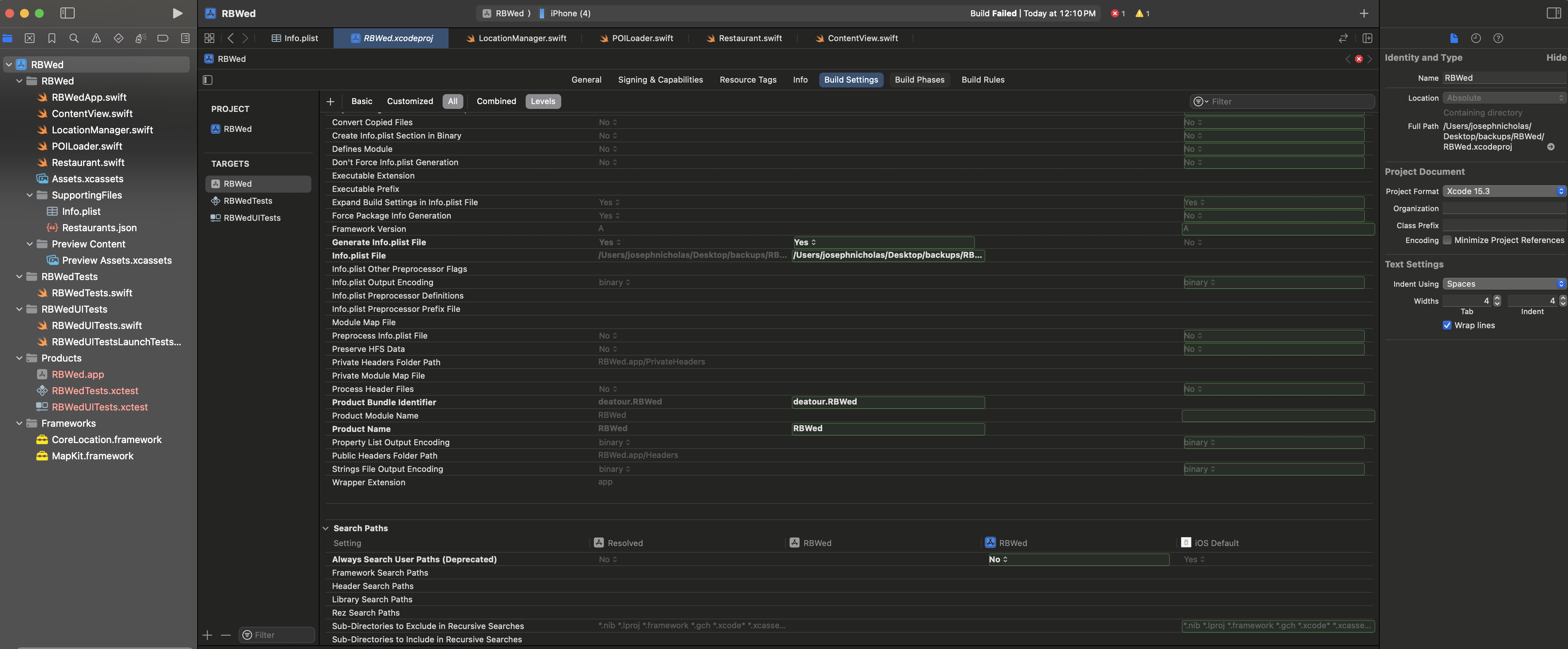The width and height of the screenshot is (1568, 649).
Task: Collapse the Frameworks group
Action: (20, 423)
